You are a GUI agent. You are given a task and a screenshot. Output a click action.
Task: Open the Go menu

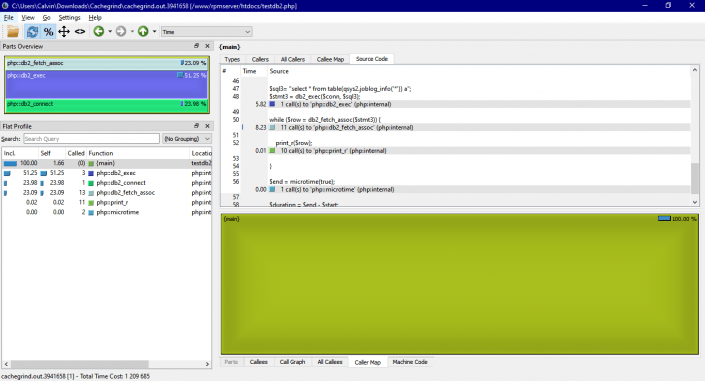coord(46,18)
